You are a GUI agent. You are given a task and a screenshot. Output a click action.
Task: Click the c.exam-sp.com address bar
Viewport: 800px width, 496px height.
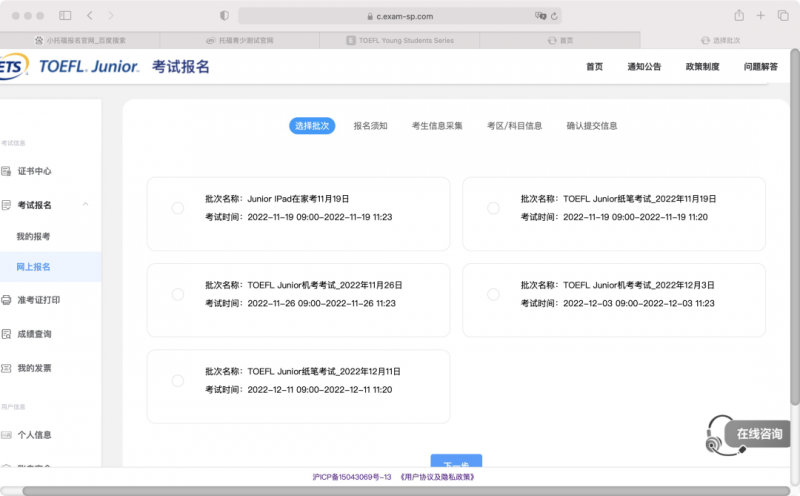pos(400,16)
